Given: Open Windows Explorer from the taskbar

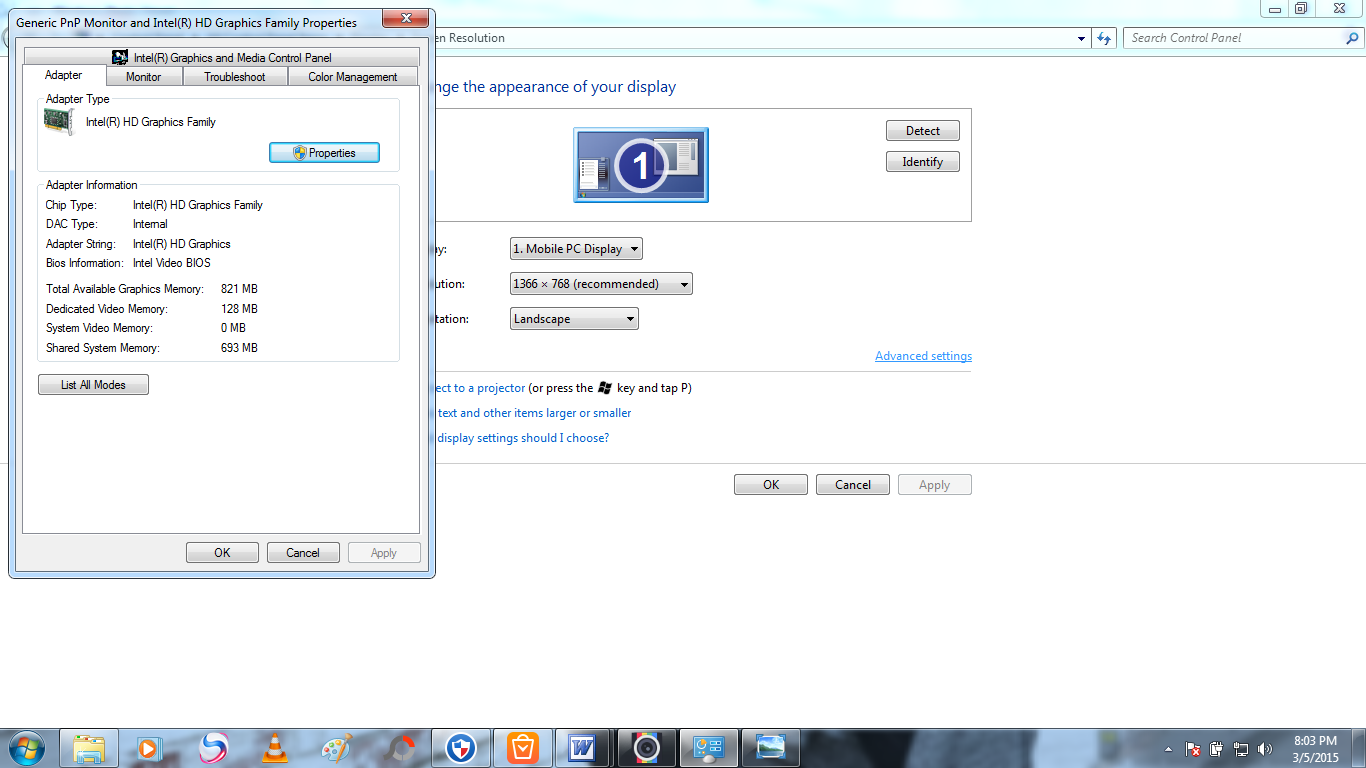Looking at the screenshot, I should coord(89,748).
